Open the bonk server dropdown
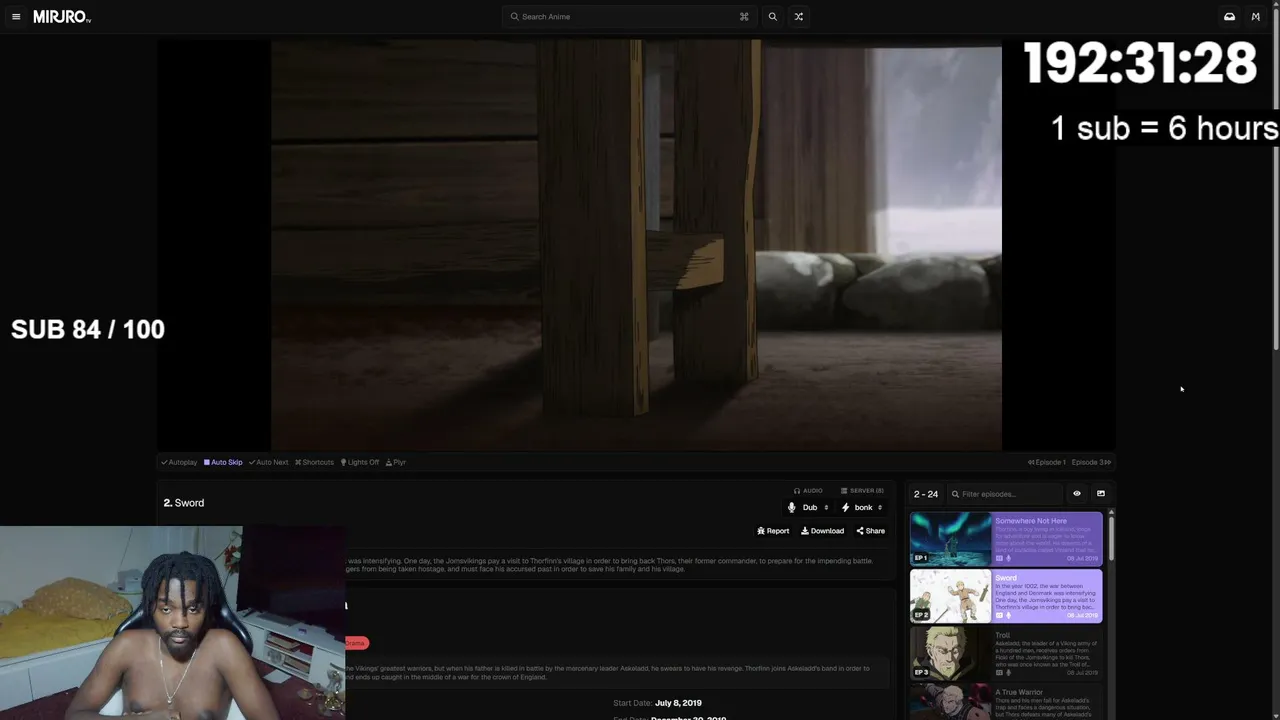Viewport: 1280px width, 720px height. [x=862, y=508]
